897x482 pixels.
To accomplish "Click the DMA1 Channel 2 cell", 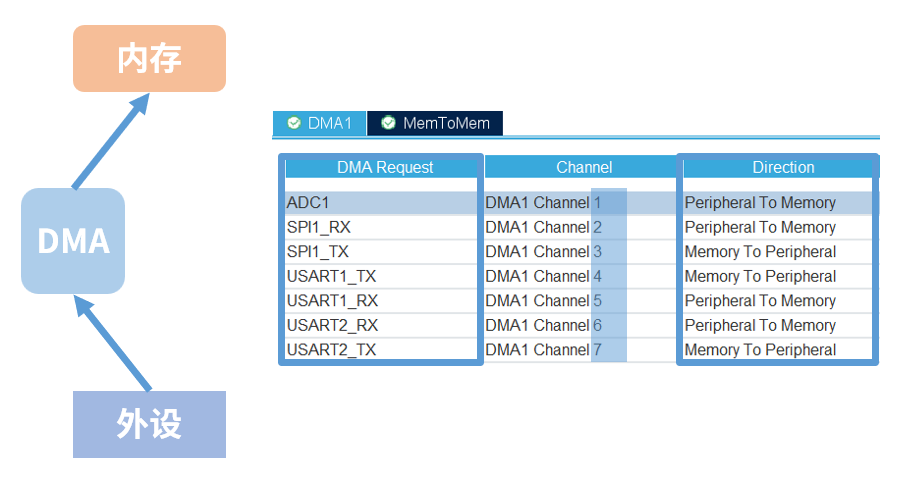I will pos(581,227).
